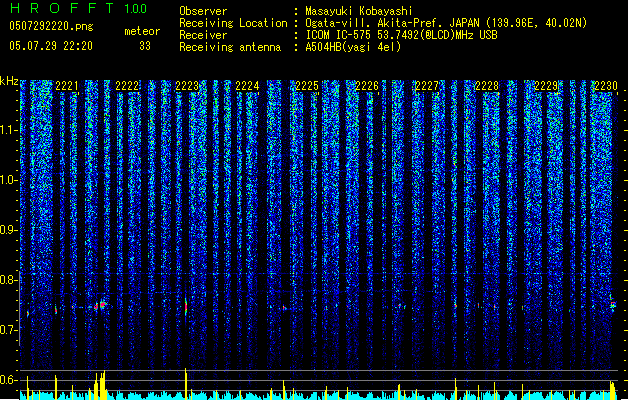Click the 2227 time marker
The image size is (629, 400).
pyautogui.click(x=427, y=86)
